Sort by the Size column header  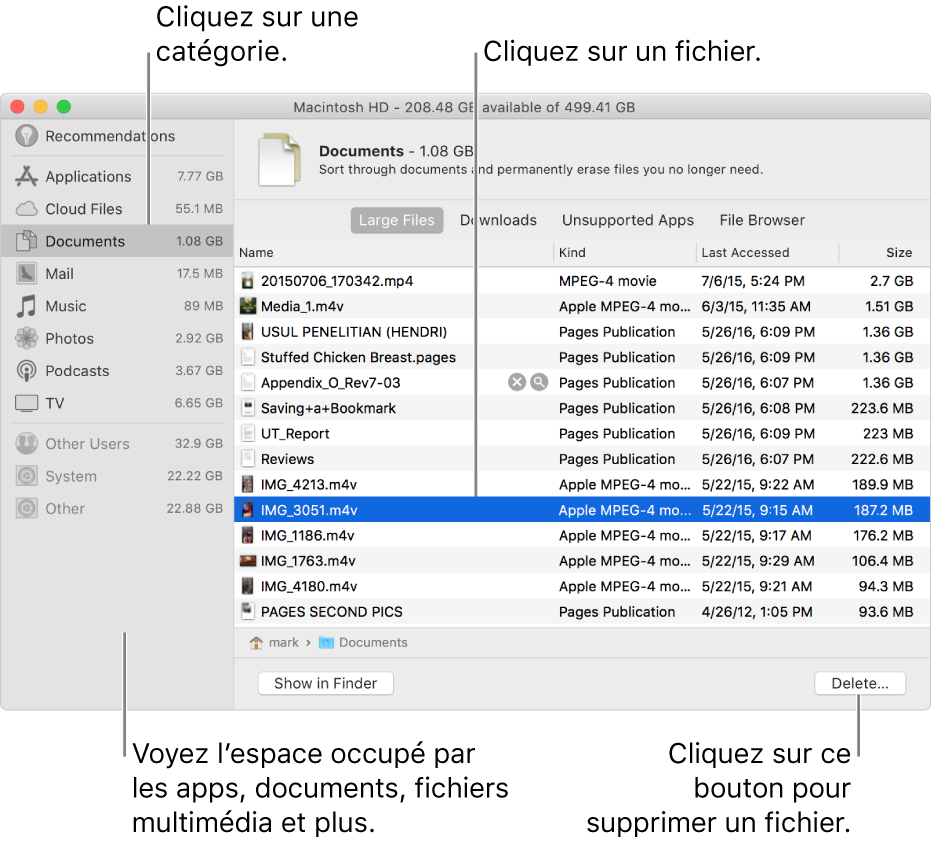click(x=885, y=253)
